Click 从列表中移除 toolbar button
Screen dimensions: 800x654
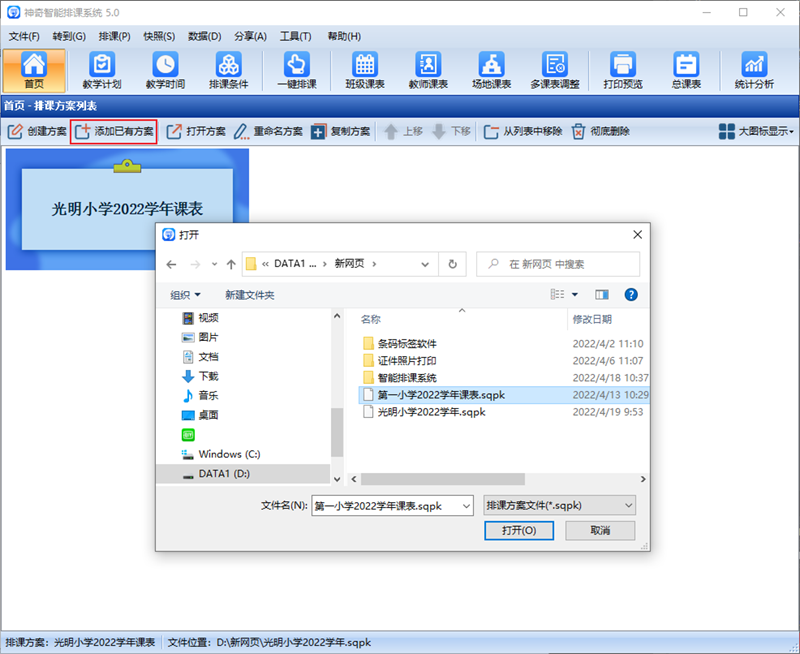tap(522, 132)
